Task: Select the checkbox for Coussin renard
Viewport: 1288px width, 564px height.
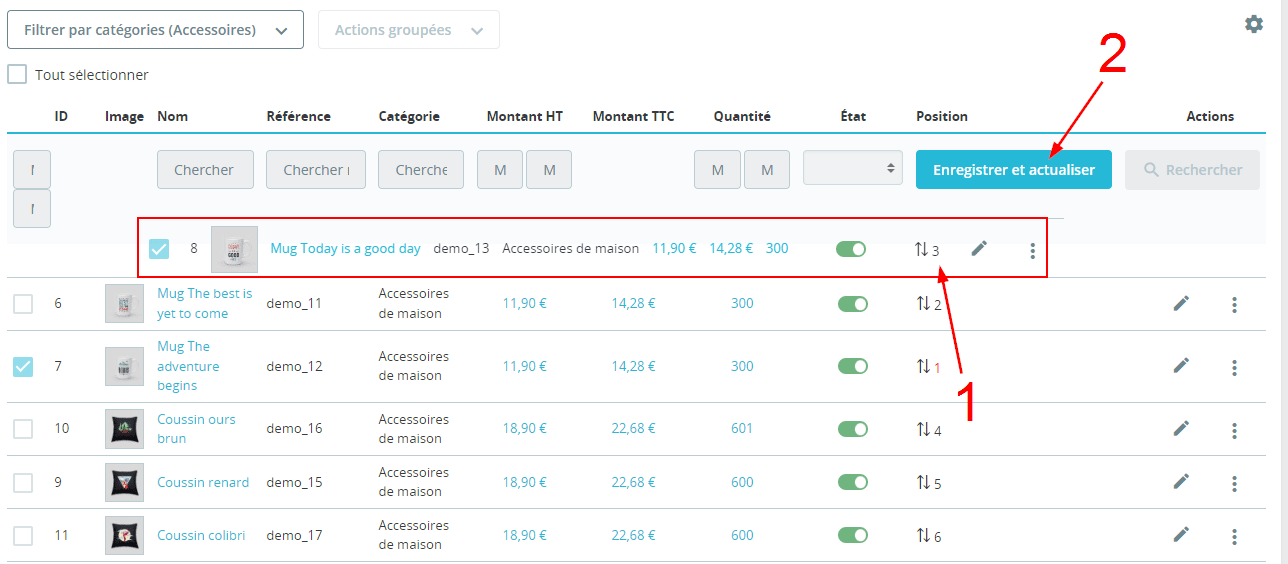Action: 22,483
